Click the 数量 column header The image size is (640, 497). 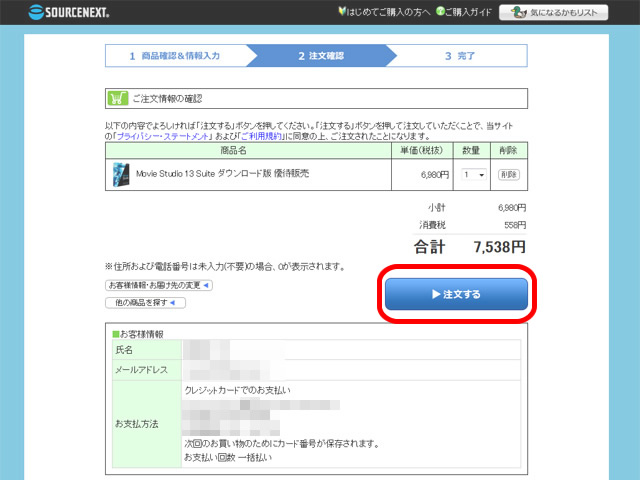click(471, 150)
